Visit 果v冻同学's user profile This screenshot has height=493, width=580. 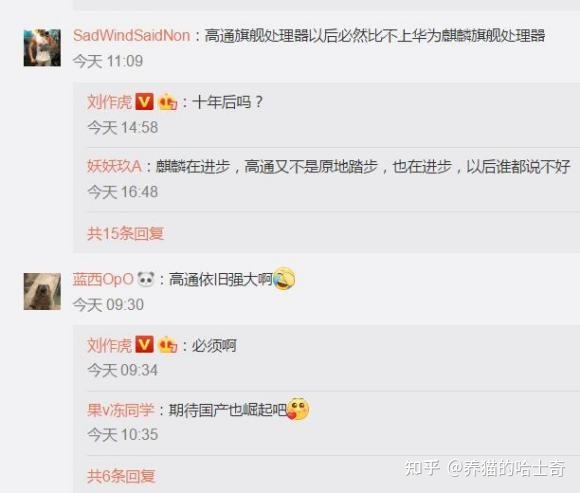121,410
